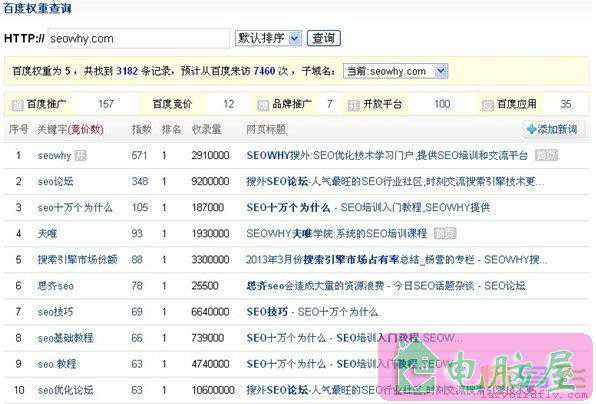This screenshot has width=596, height=404.
Task: Click the 百度应用 icon
Action: [488, 105]
